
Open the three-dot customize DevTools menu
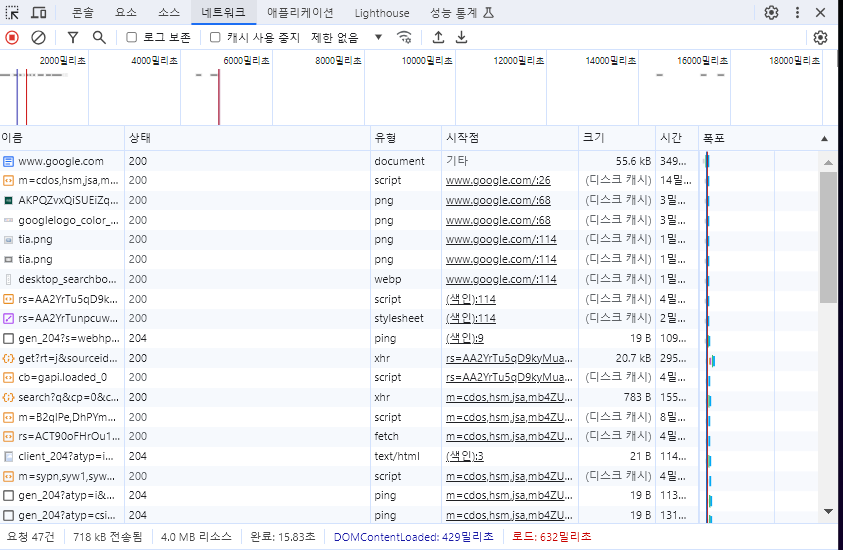(x=797, y=12)
